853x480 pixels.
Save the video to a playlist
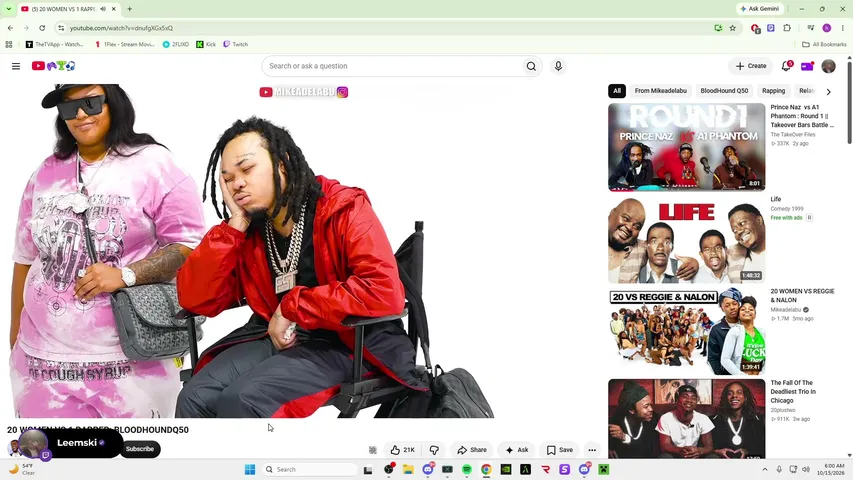pos(560,450)
